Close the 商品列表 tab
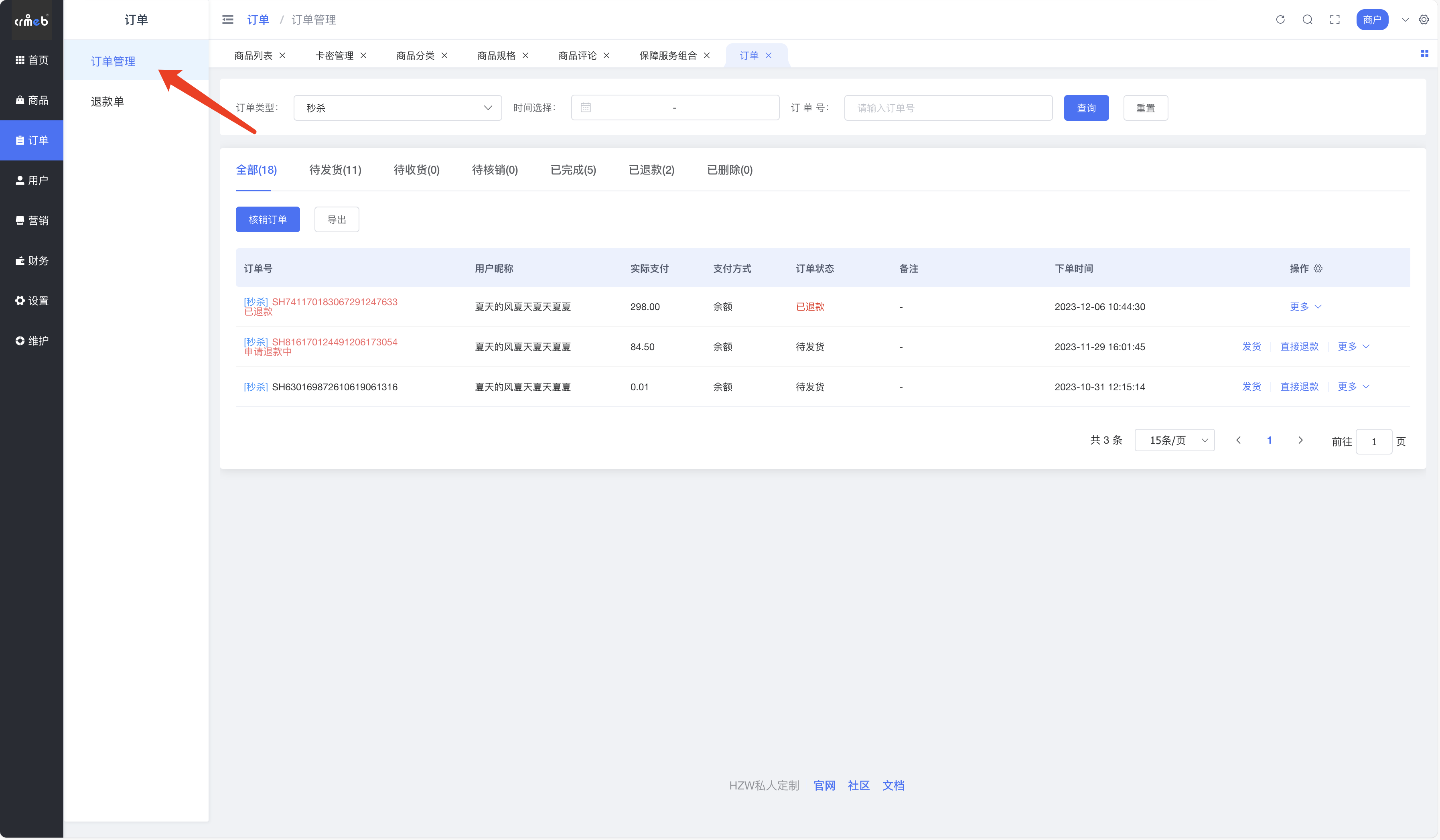Screen dimensions: 1440x840 point(282,55)
